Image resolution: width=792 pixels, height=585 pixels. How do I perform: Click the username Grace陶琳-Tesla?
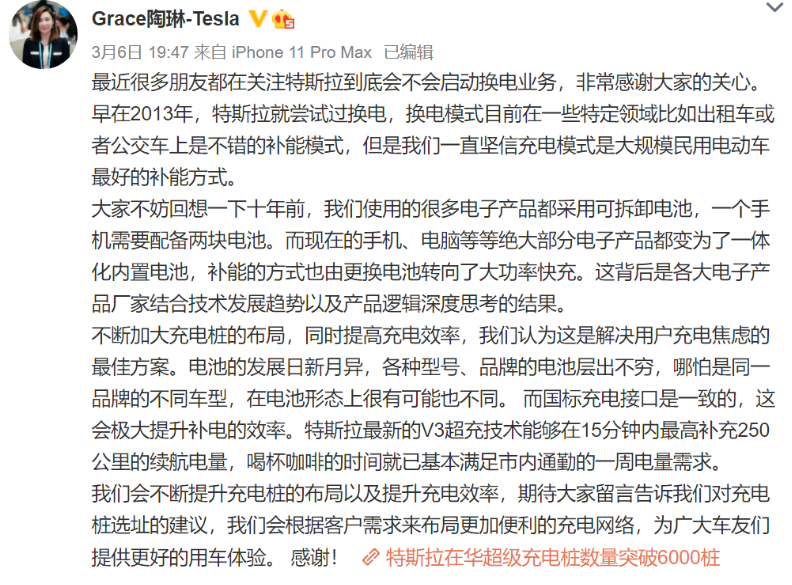(x=165, y=19)
